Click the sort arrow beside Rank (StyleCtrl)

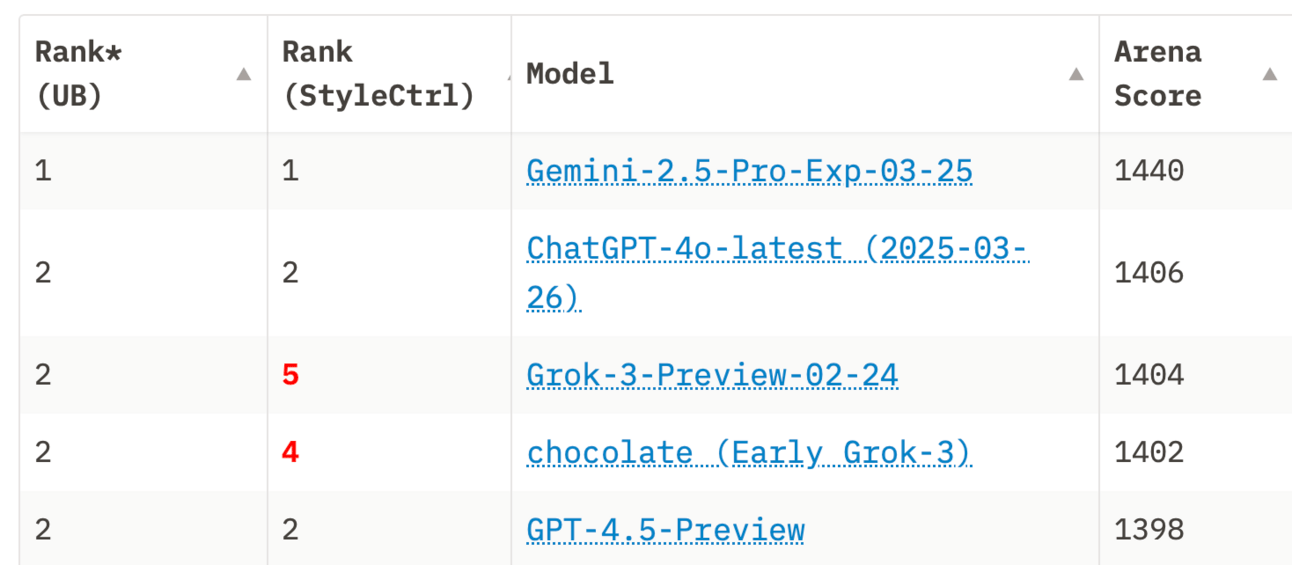pos(509,74)
